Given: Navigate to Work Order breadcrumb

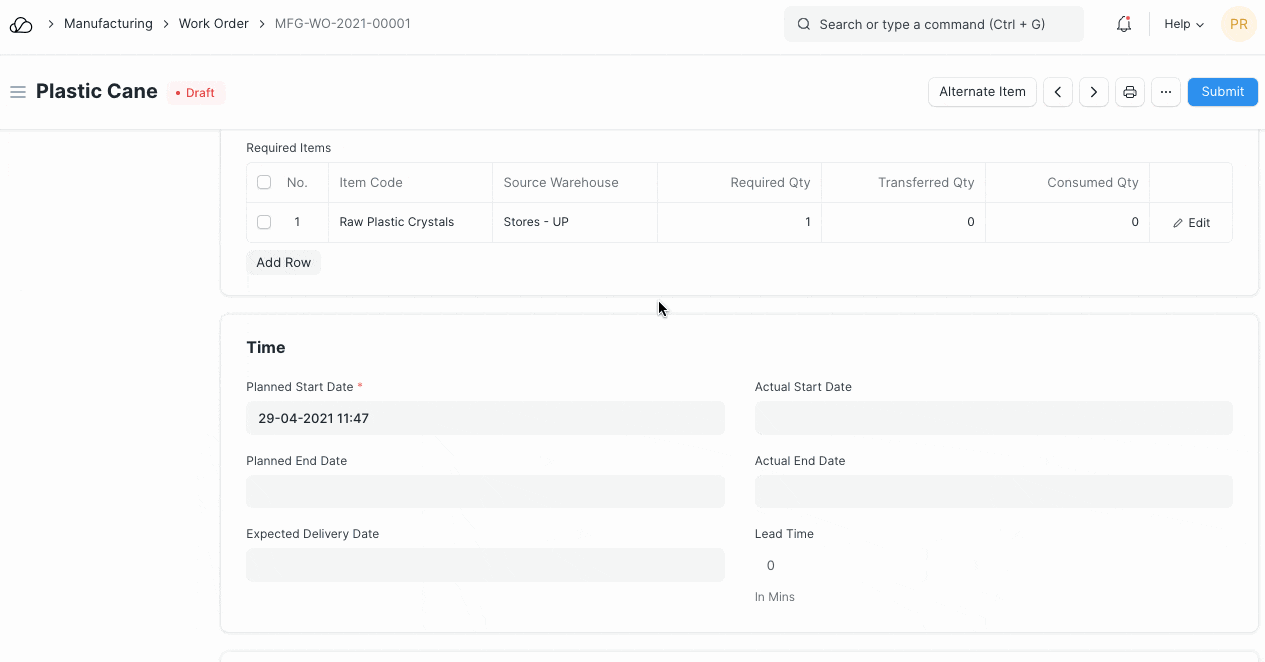Looking at the screenshot, I should point(213,23).
